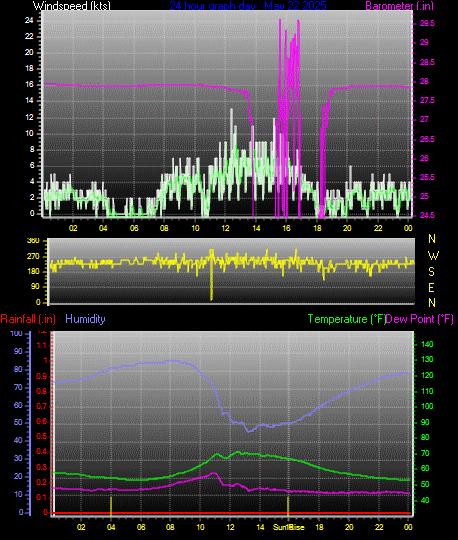The width and height of the screenshot is (458, 540).
Task: Click the 24 hour graph day title
Action: 248,5
